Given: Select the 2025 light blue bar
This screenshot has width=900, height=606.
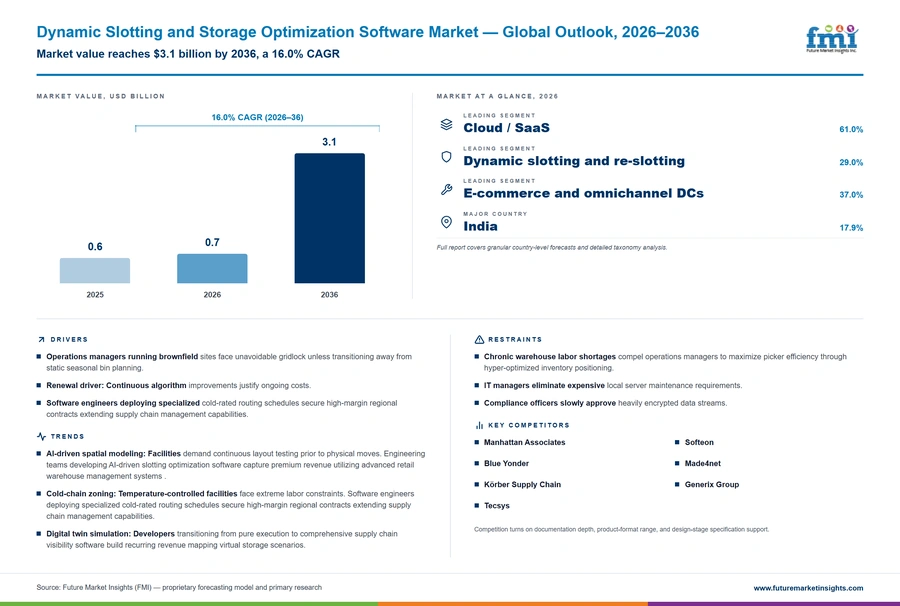Looking at the screenshot, I should tap(95, 270).
